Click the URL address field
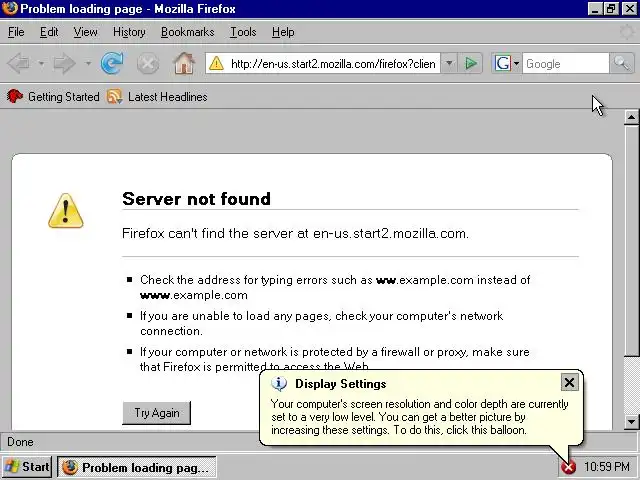The width and height of the screenshot is (640, 480). click(333, 64)
